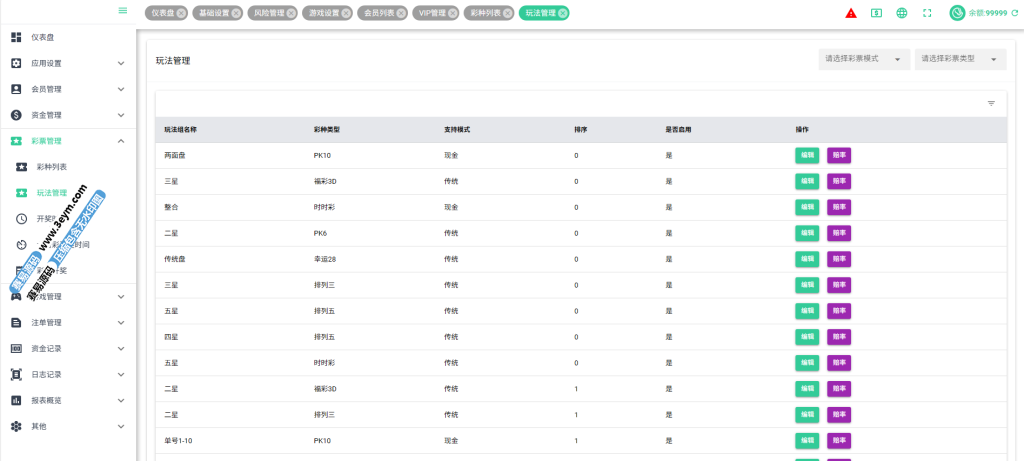The height and width of the screenshot is (461, 1024).
Task: Expand the 会员管理 sidebar menu
Action: (68, 89)
